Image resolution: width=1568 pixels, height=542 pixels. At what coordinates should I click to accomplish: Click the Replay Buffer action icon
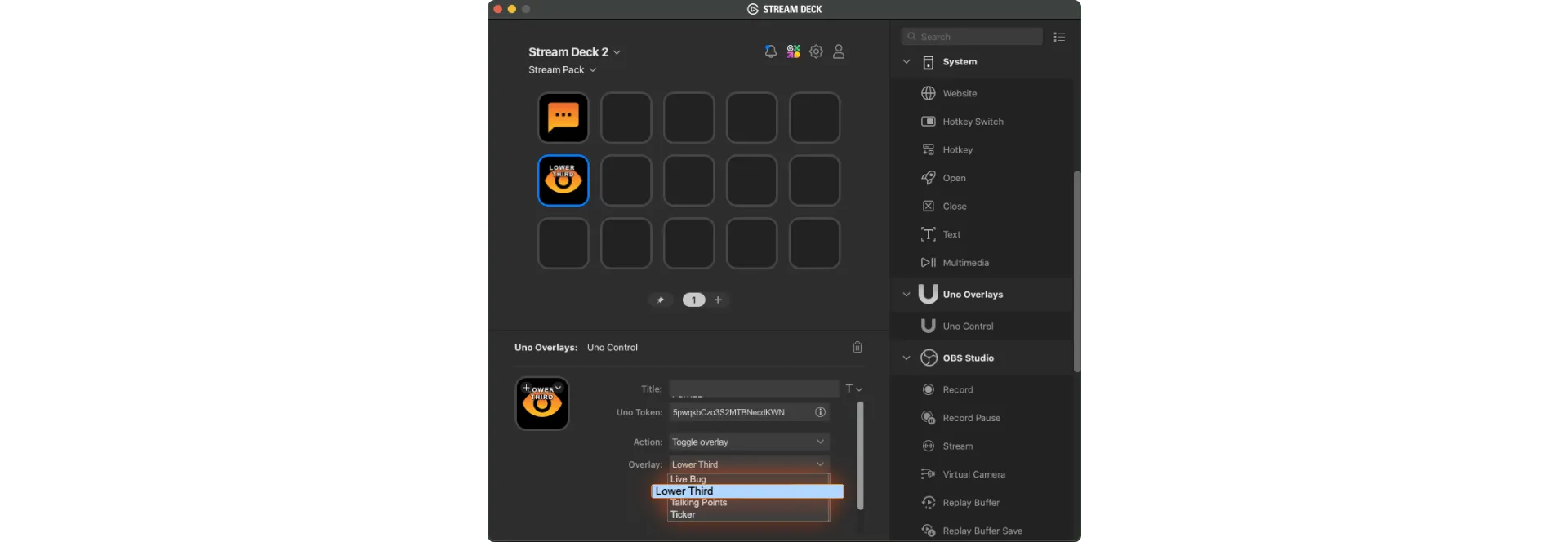pos(929,502)
